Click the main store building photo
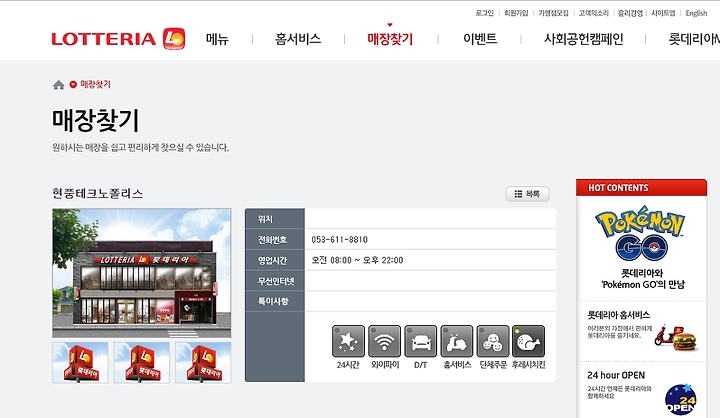Image resolution: width=720 pixels, height=418 pixels. pos(141,273)
